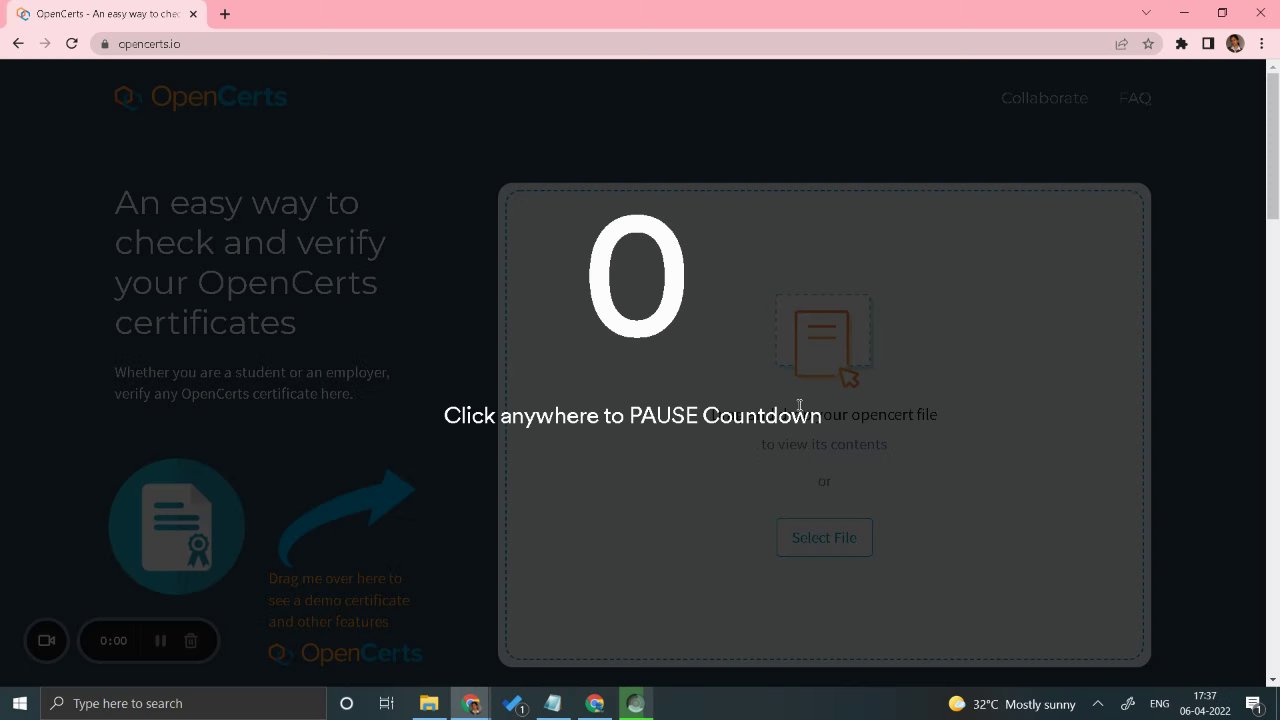Open the Chrome three-dot menu

[x=1264, y=44]
